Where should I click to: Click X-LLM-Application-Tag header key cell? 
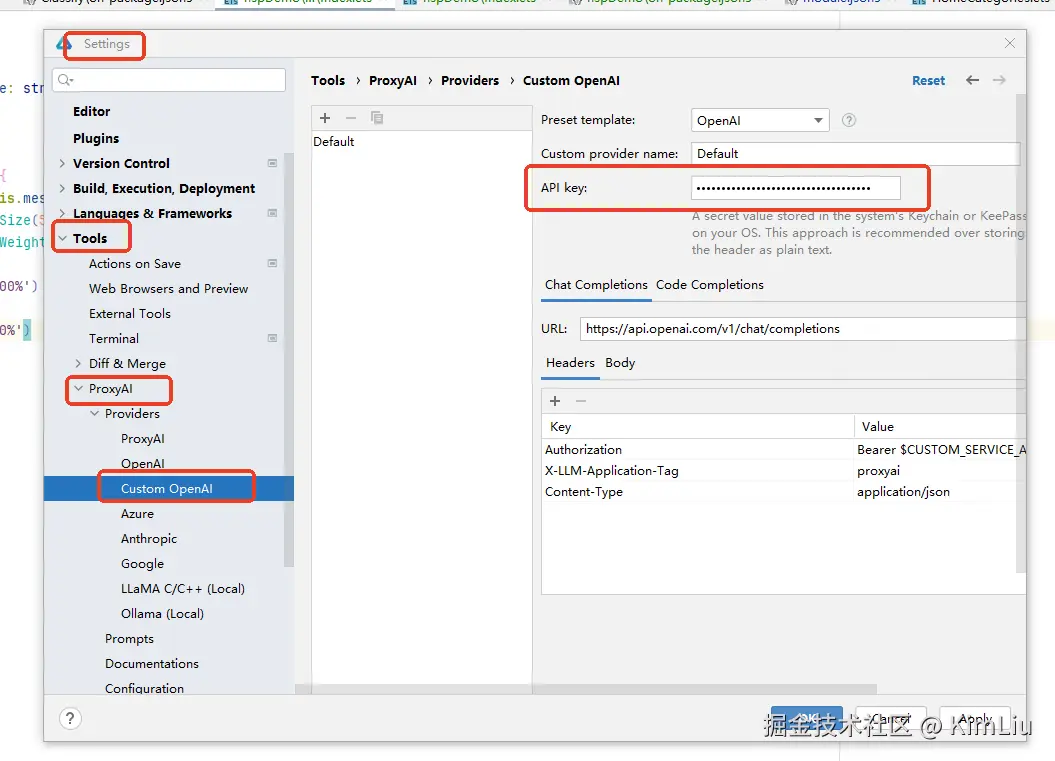point(698,470)
